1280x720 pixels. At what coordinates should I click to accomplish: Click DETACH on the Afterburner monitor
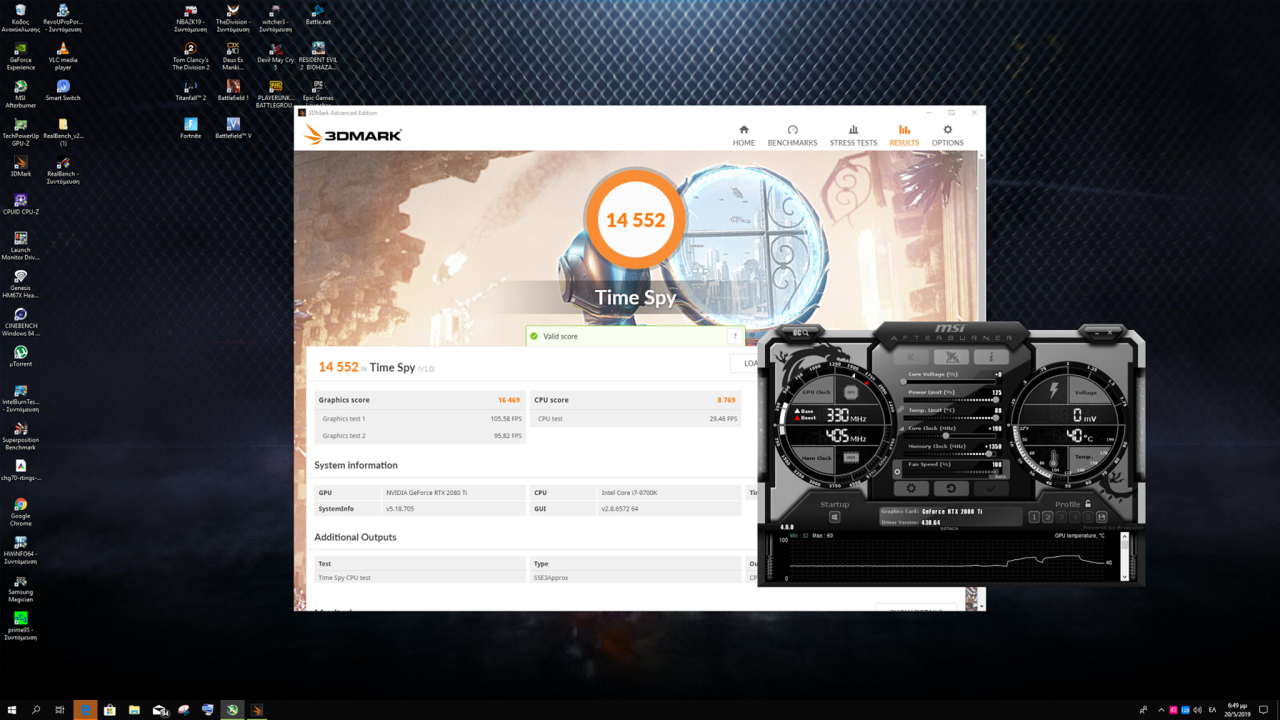(949, 529)
